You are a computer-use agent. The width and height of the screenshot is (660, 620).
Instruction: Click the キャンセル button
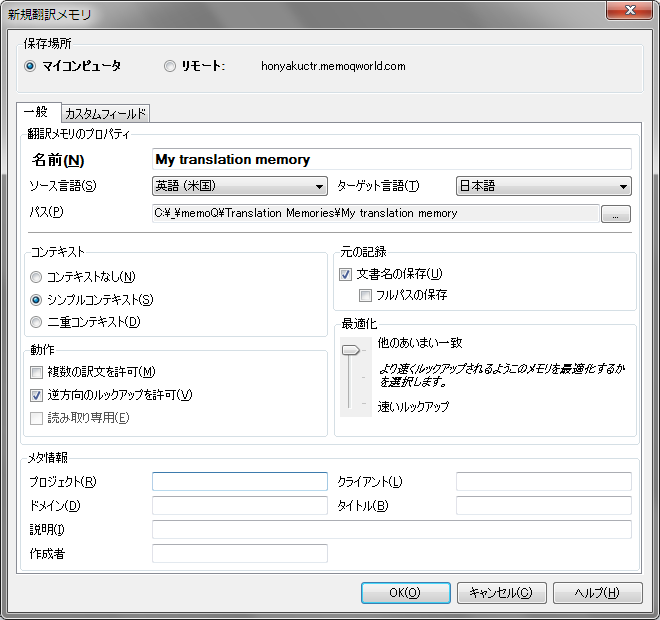(501, 592)
